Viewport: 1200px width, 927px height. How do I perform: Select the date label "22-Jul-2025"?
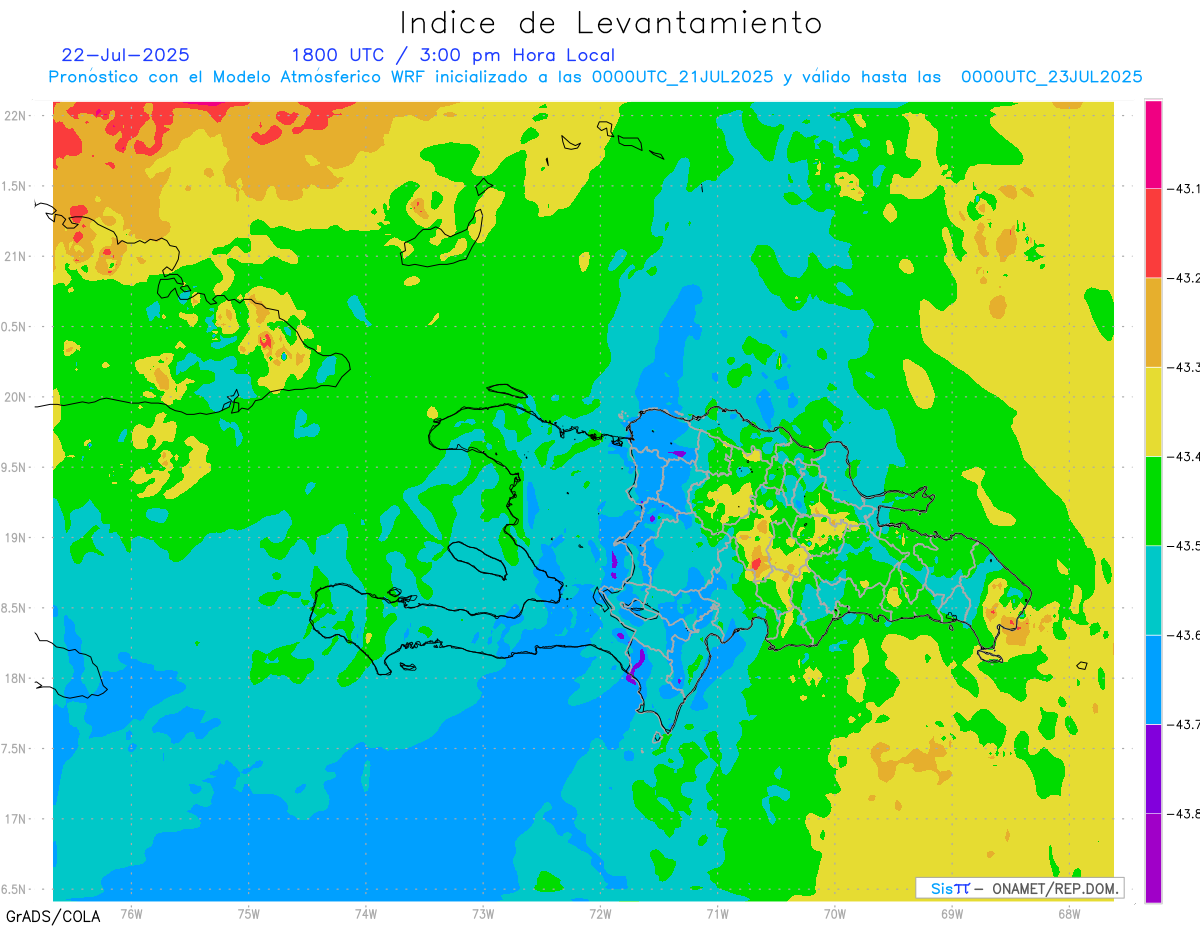point(125,55)
